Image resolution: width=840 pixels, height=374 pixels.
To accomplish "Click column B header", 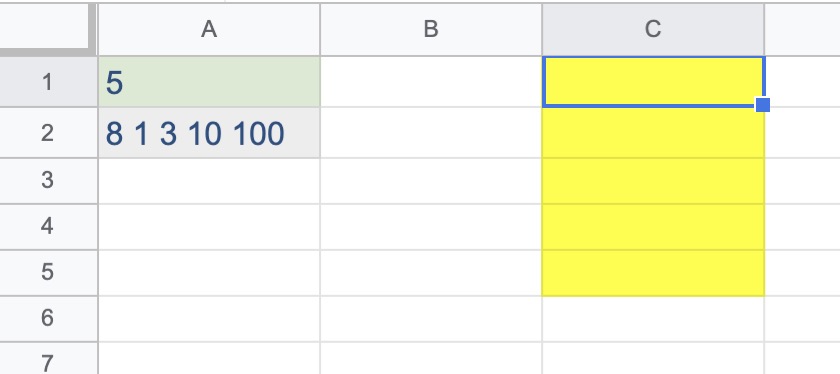I will click(x=431, y=29).
